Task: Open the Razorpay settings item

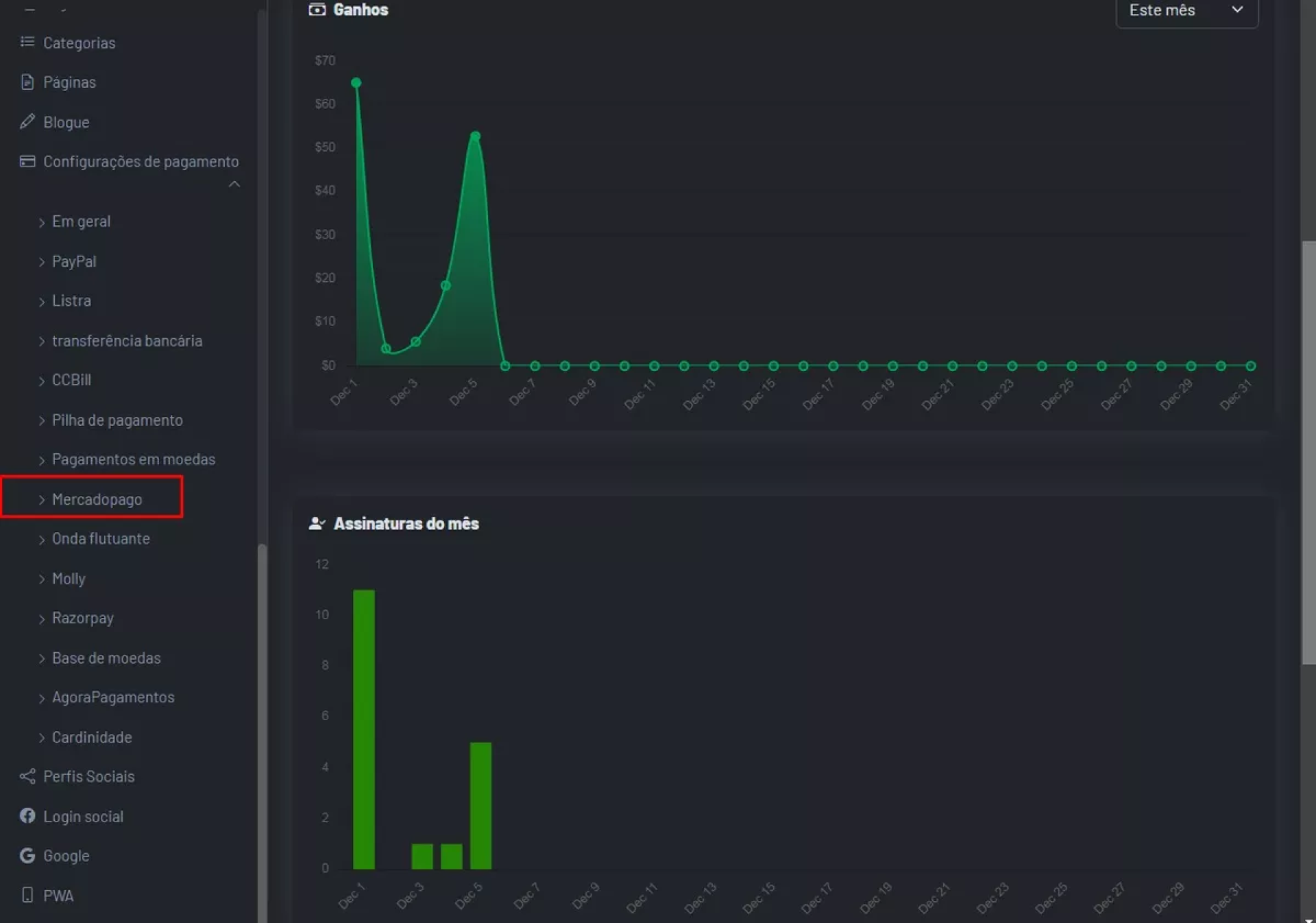Action: click(x=82, y=619)
